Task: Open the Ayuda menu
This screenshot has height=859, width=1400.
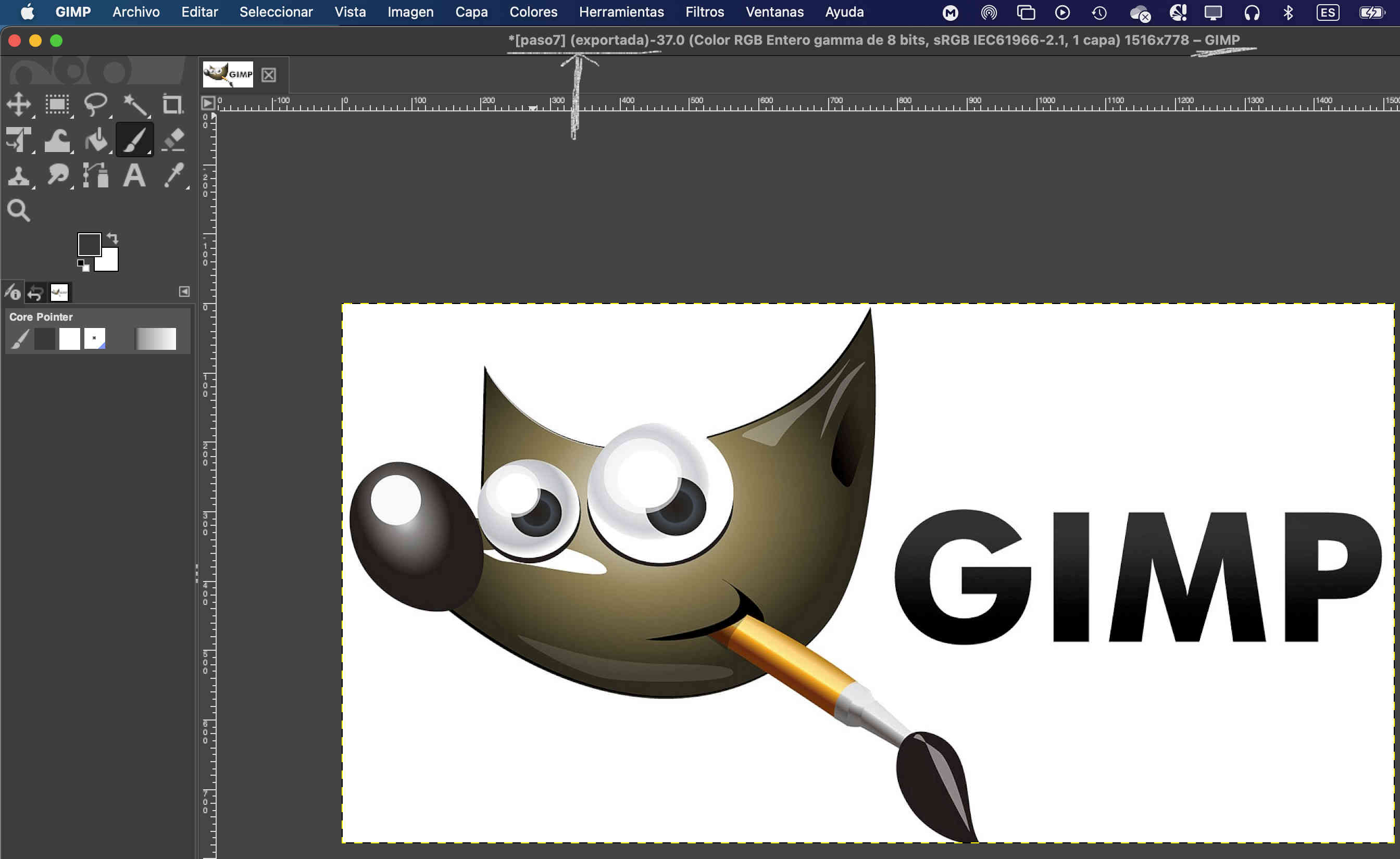Action: click(x=844, y=12)
